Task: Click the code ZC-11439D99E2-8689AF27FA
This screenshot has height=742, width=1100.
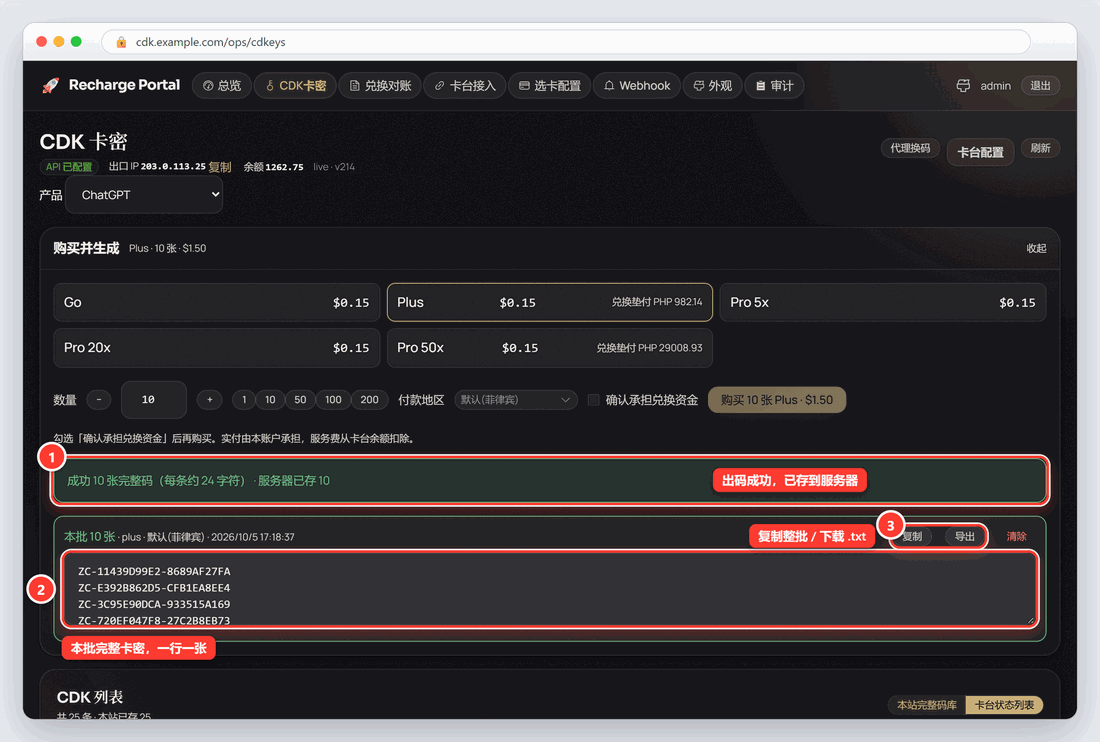Action: coord(154,572)
